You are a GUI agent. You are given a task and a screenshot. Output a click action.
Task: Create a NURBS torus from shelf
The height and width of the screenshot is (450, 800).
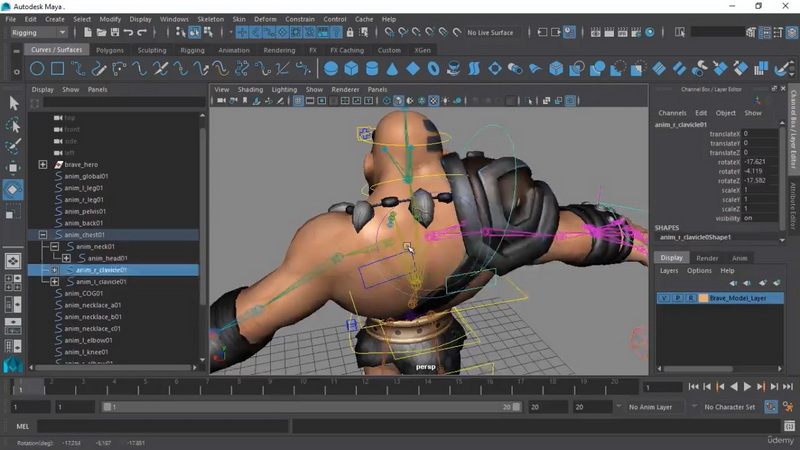(433, 68)
